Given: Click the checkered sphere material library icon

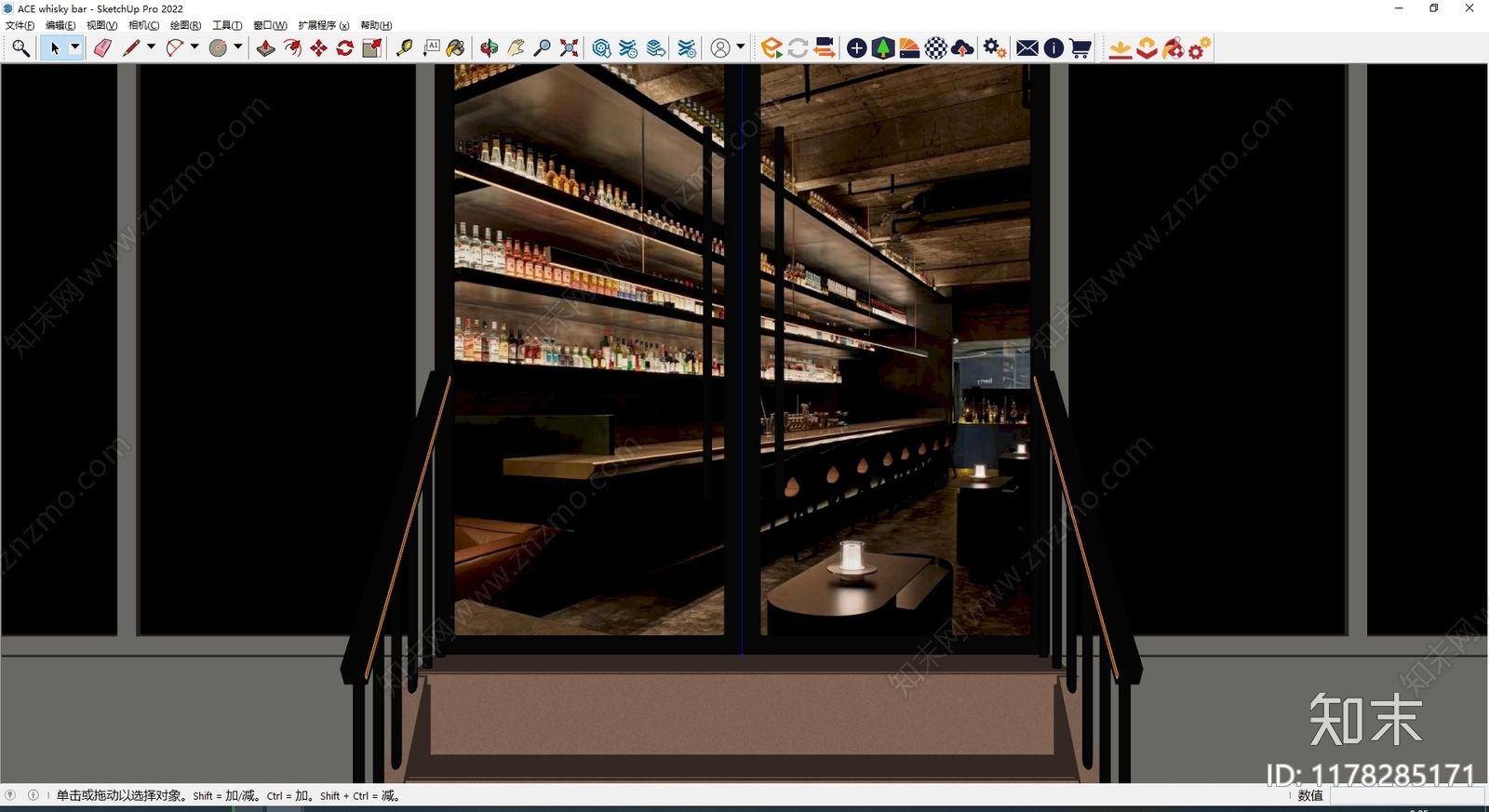Looking at the screenshot, I should pyautogui.click(x=936, y=48).
